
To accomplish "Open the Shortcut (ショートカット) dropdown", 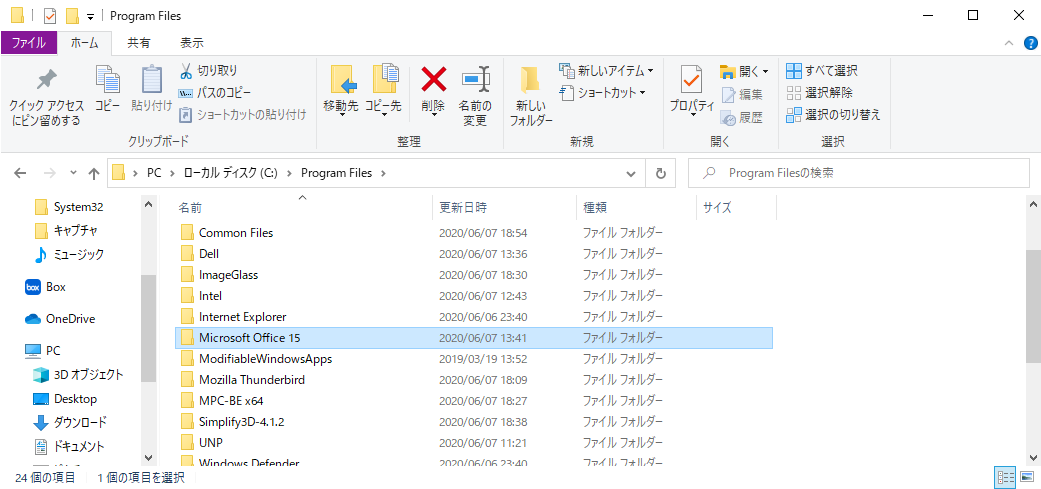I will (603, 92).
